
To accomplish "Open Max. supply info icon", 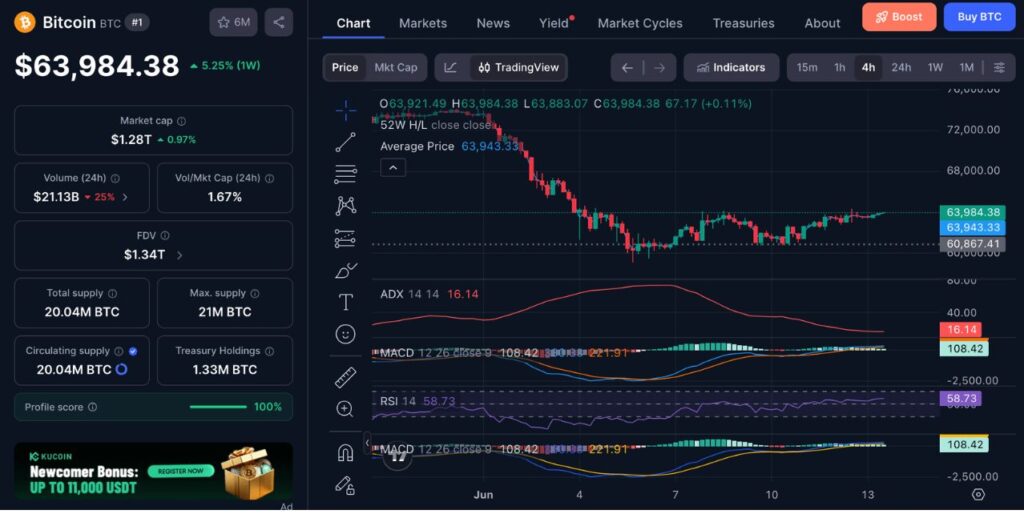I will 255,294.
